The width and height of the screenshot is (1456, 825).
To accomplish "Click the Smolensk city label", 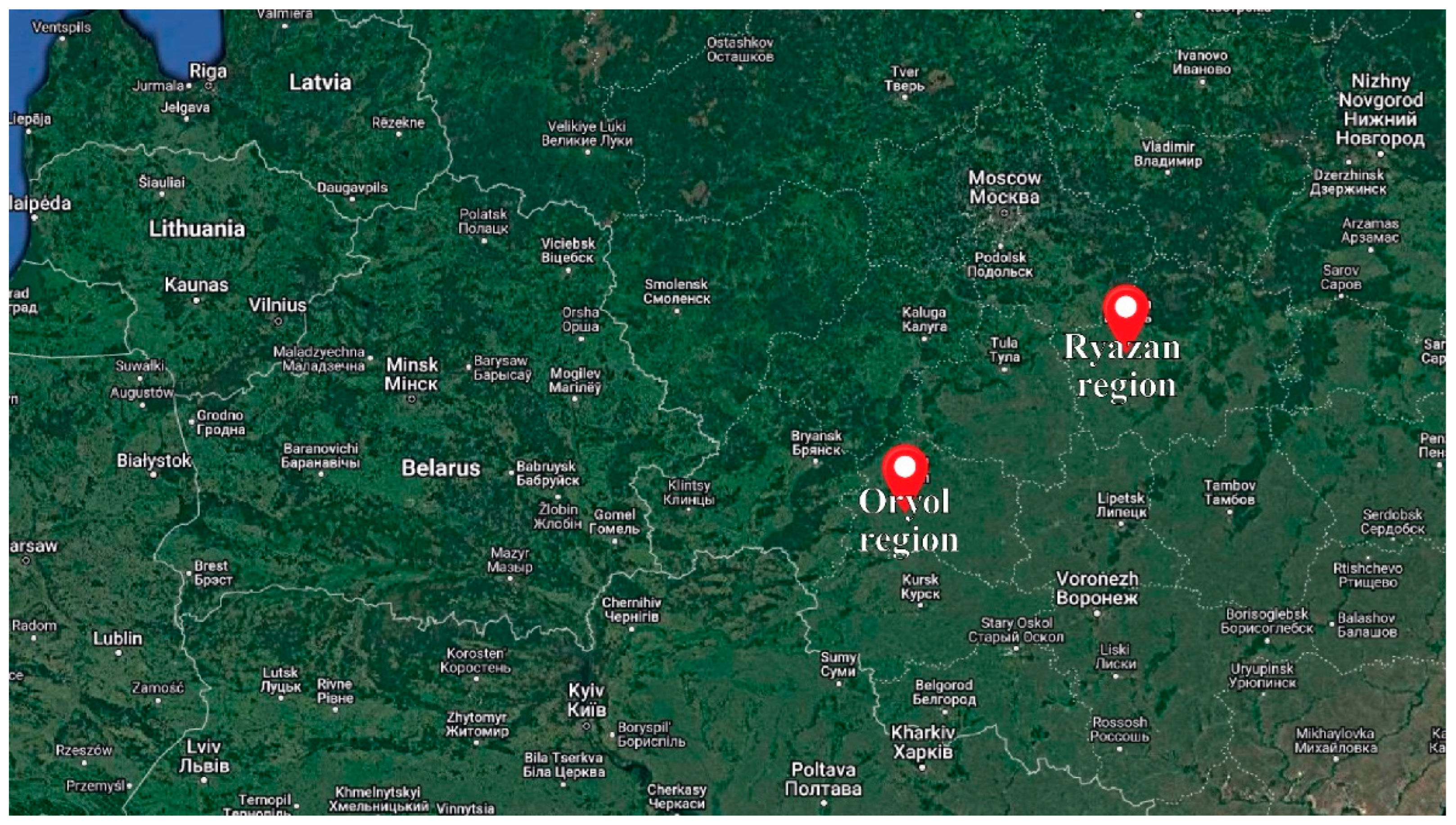I will (x=676, y=291).
